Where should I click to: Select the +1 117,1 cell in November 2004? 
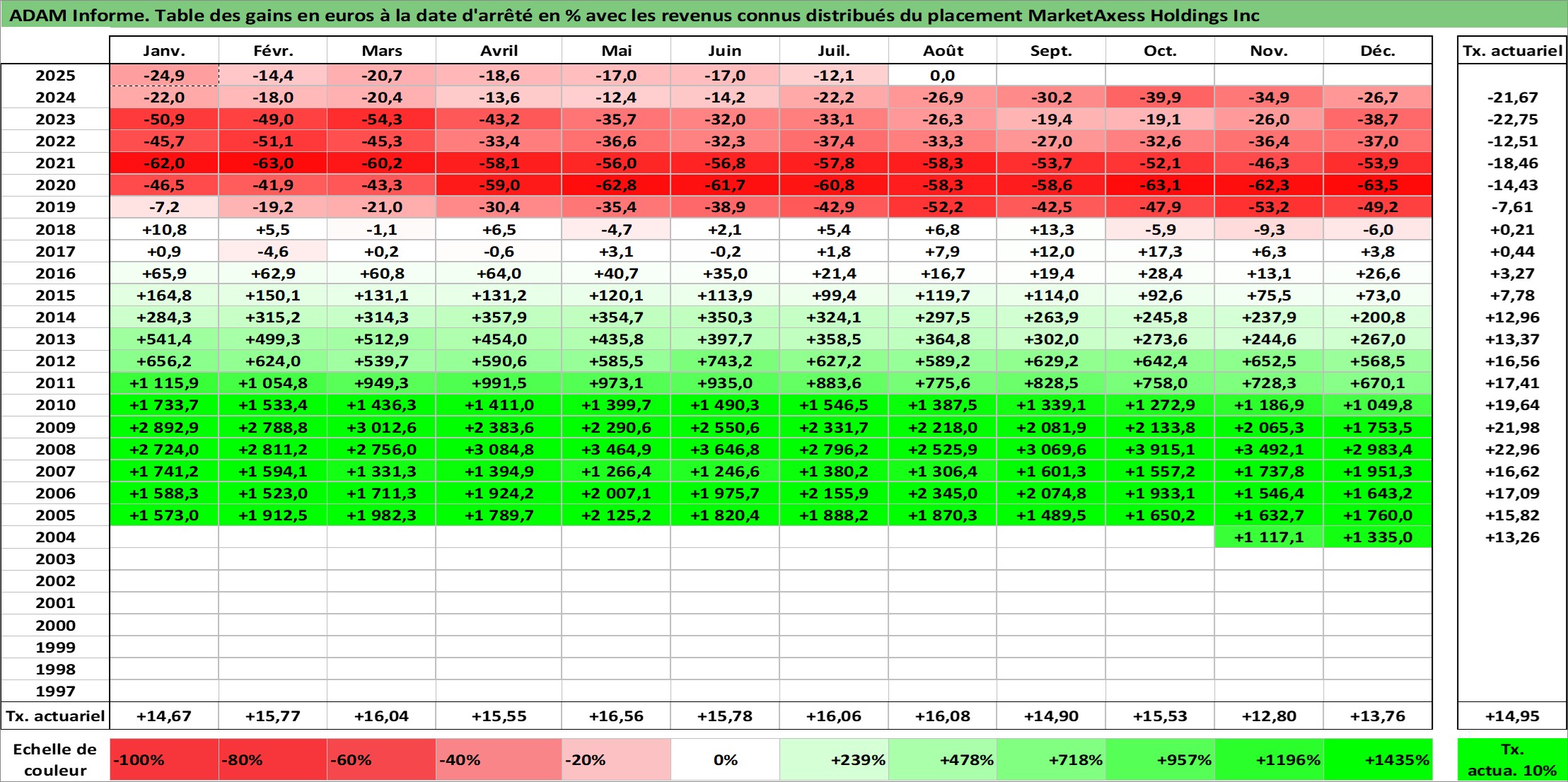point(1269,537)
